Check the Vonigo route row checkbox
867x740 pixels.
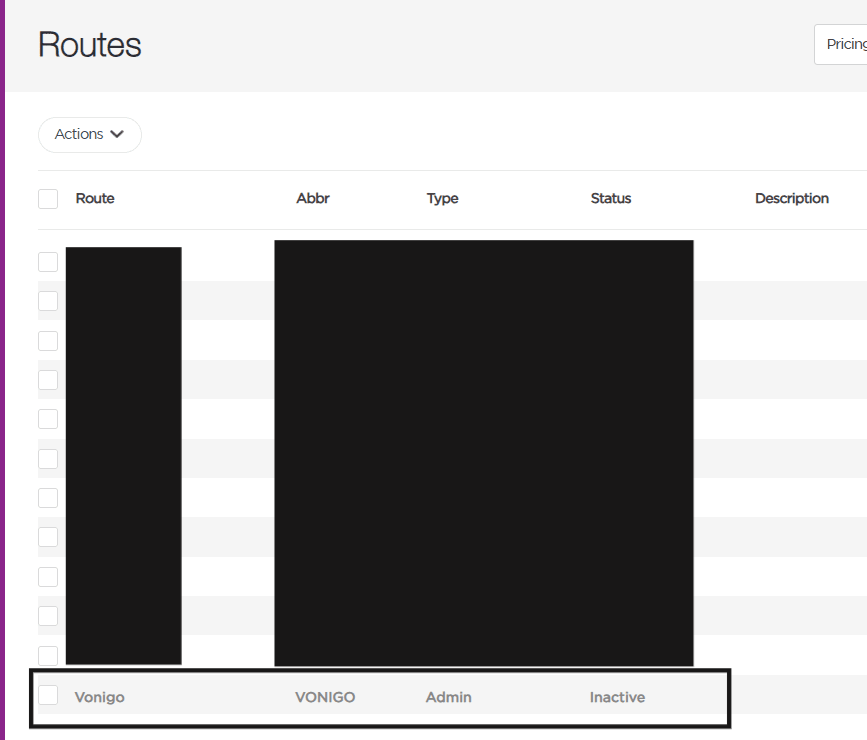pos(48,695)
